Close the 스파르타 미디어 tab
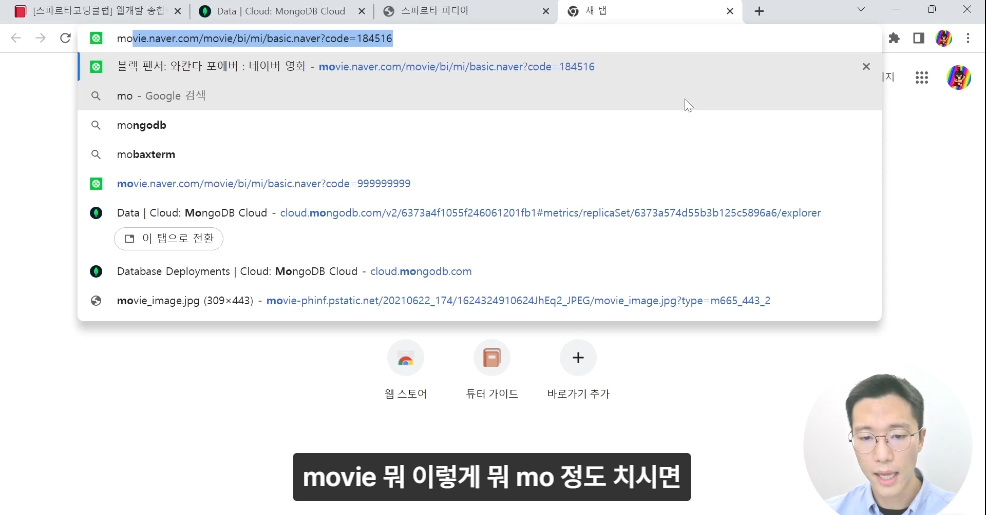This screenshot has width=986, height=515. pyautogui.click(x=546, y=11)
